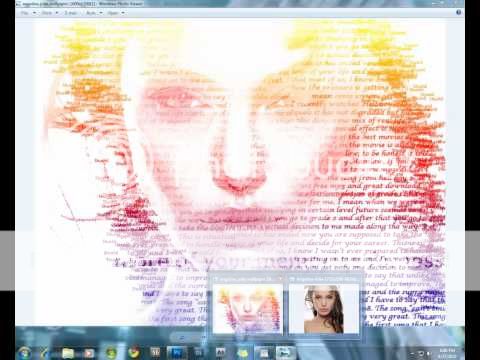Click the green round icon in taskbar
Screen dimensions: 480x360
coord(111,353)
